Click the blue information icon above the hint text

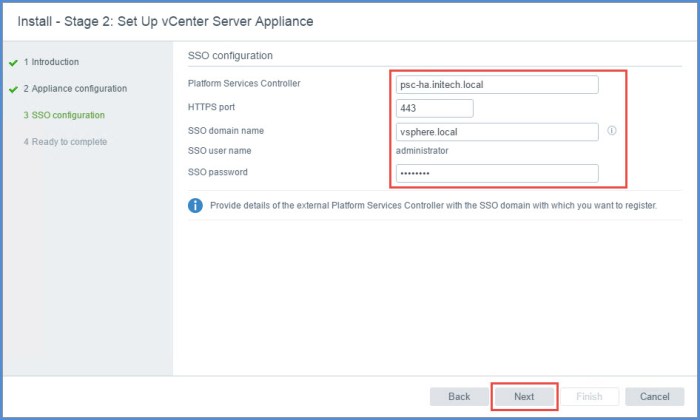point(196,206)
